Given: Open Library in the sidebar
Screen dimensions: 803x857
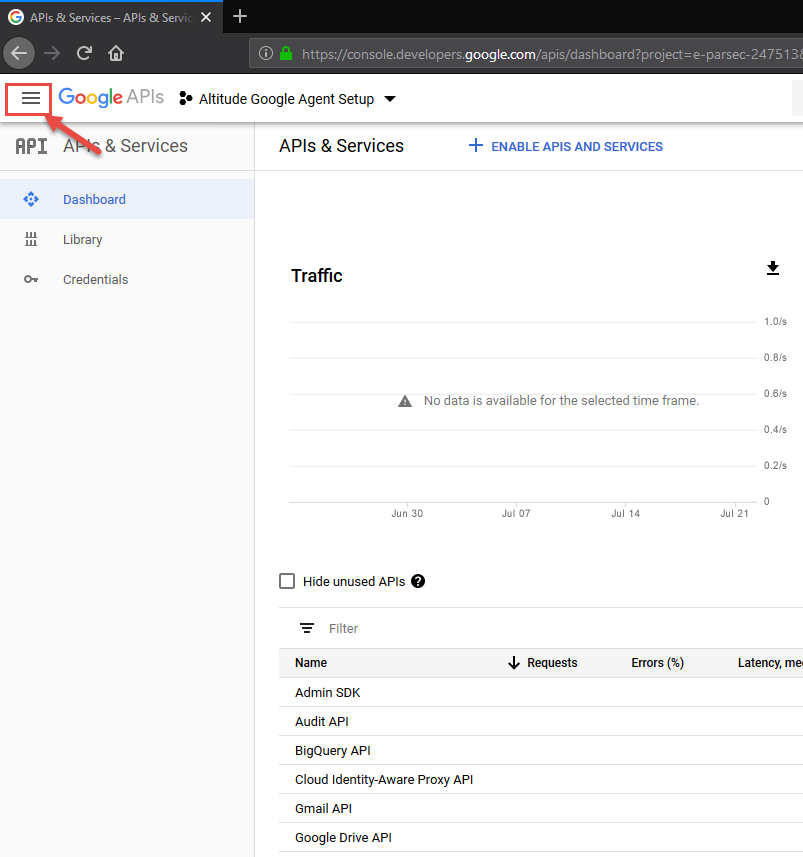Looking at the screenshot, I should 82,239.
